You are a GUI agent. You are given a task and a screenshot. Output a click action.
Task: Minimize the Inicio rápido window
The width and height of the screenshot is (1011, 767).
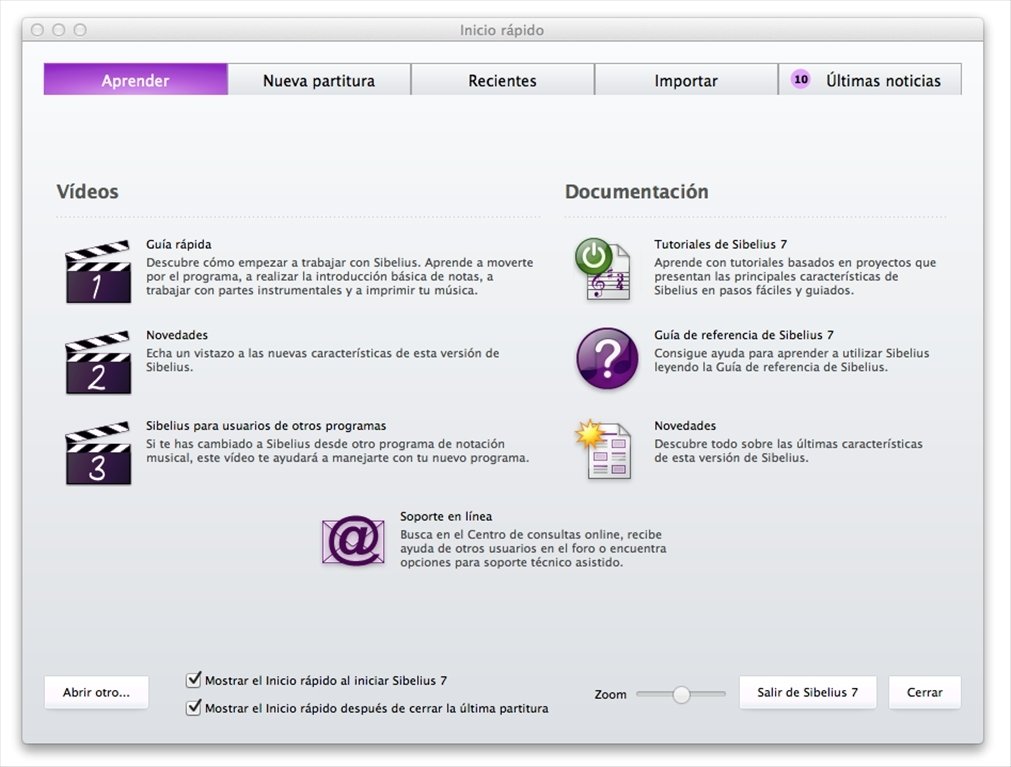click(59, 30)
